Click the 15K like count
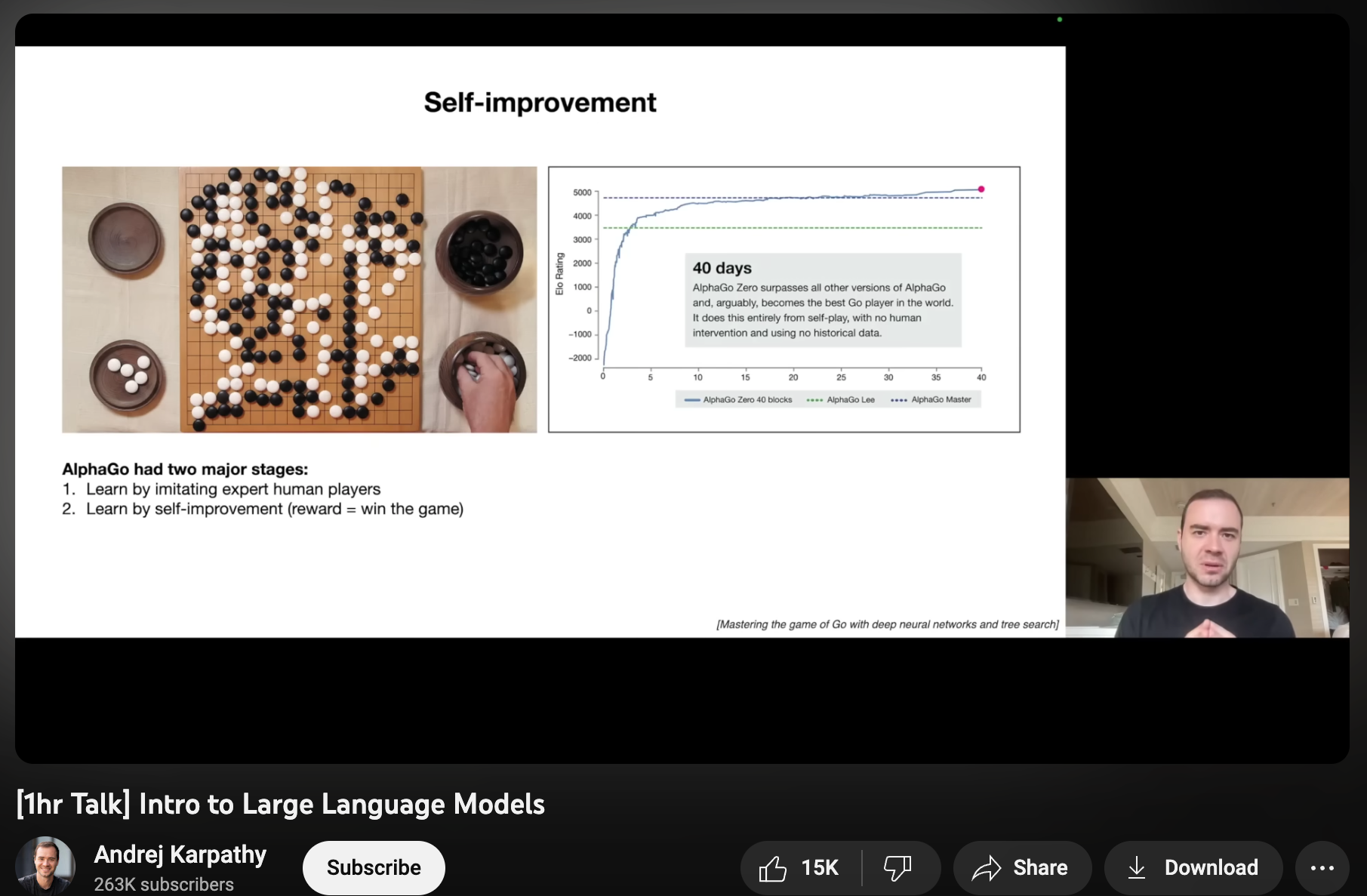Image resolution: width=1367 pixels, height=896 pixels. 820,868
